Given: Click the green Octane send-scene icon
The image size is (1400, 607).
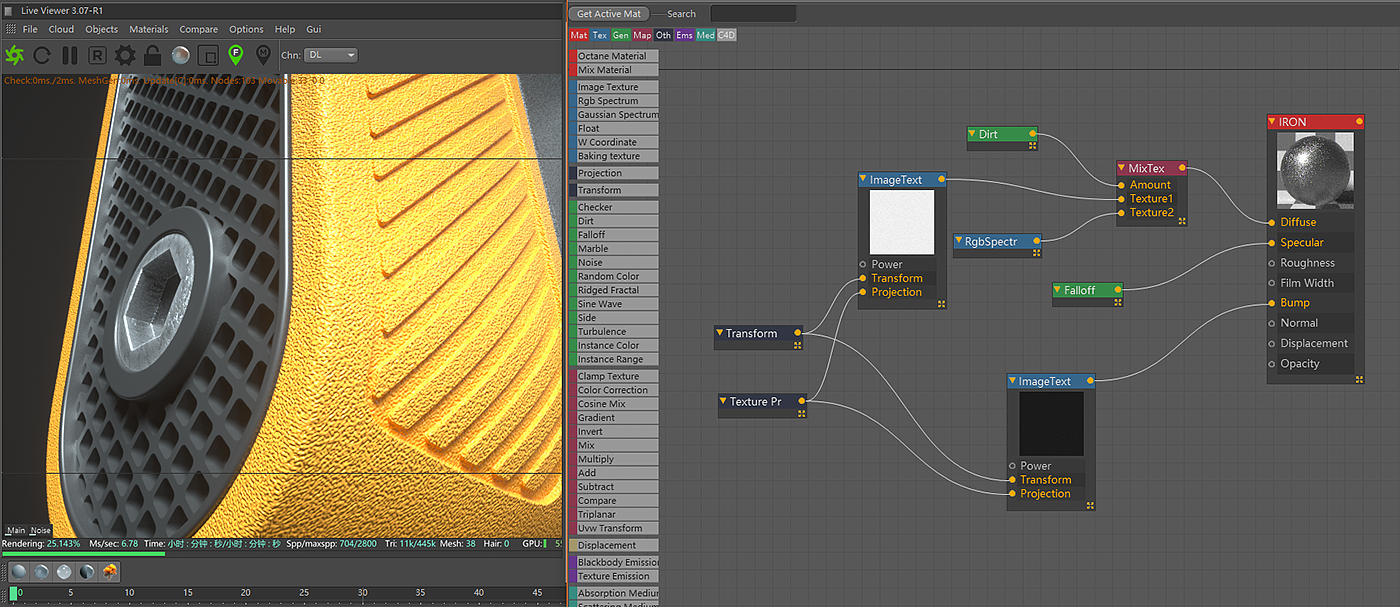Looking at the screenshot, I should (x=15, y=55).
